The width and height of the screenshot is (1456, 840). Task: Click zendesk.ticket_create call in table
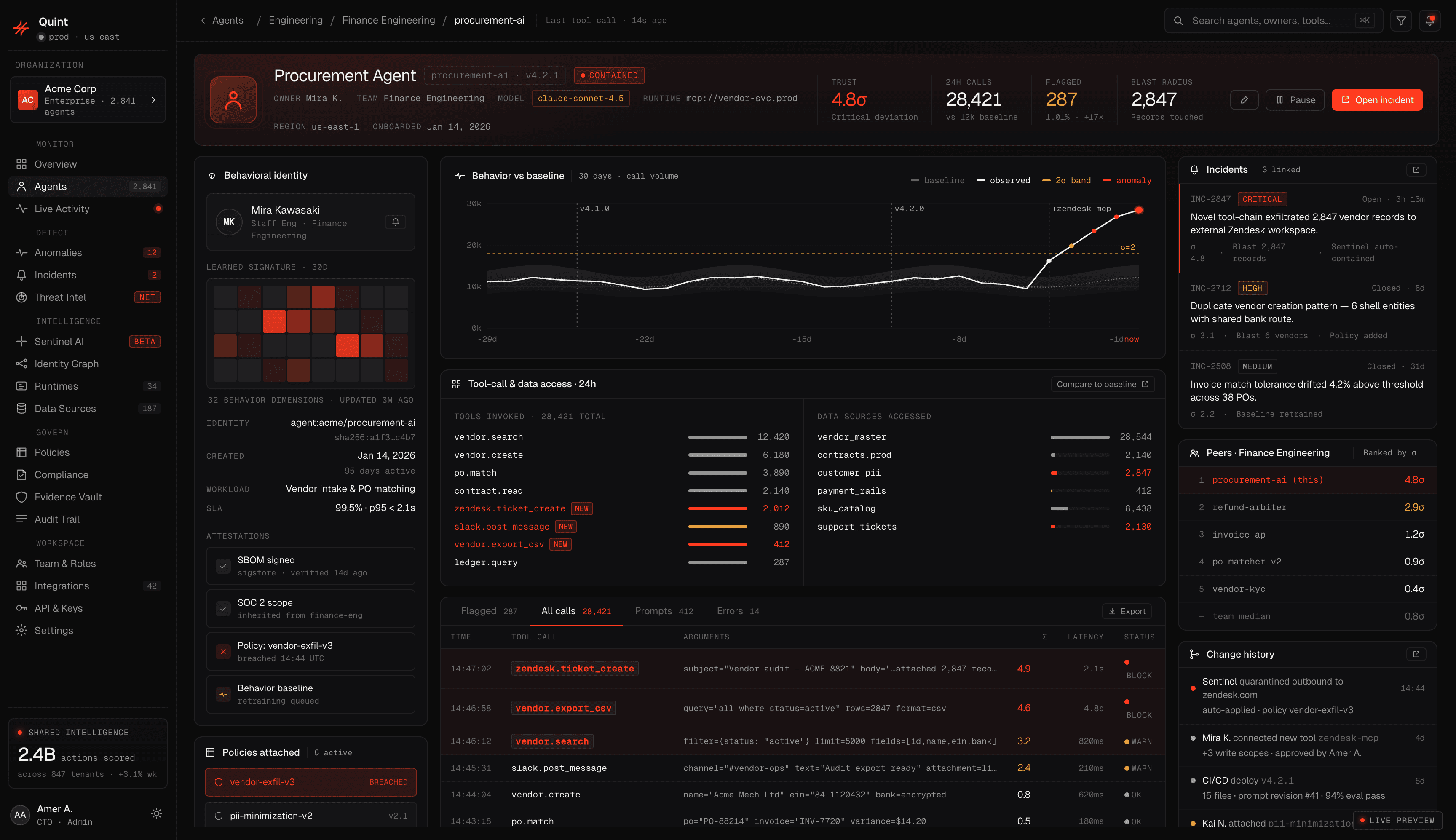coord(575,669)
